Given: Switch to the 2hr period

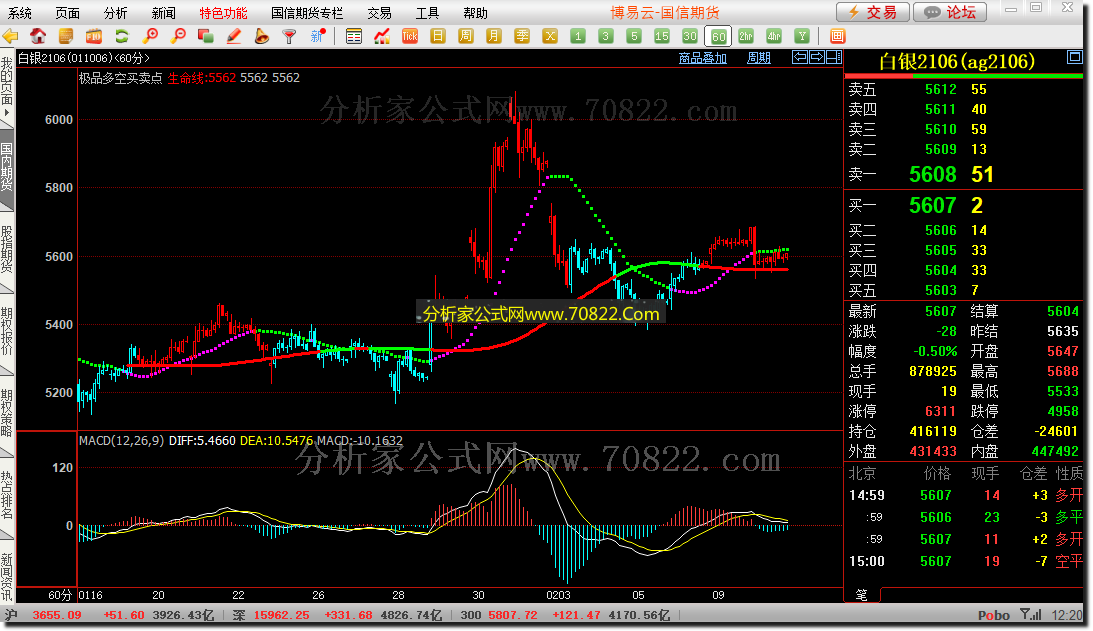Looking at the screenshot, I should [746, 36].
